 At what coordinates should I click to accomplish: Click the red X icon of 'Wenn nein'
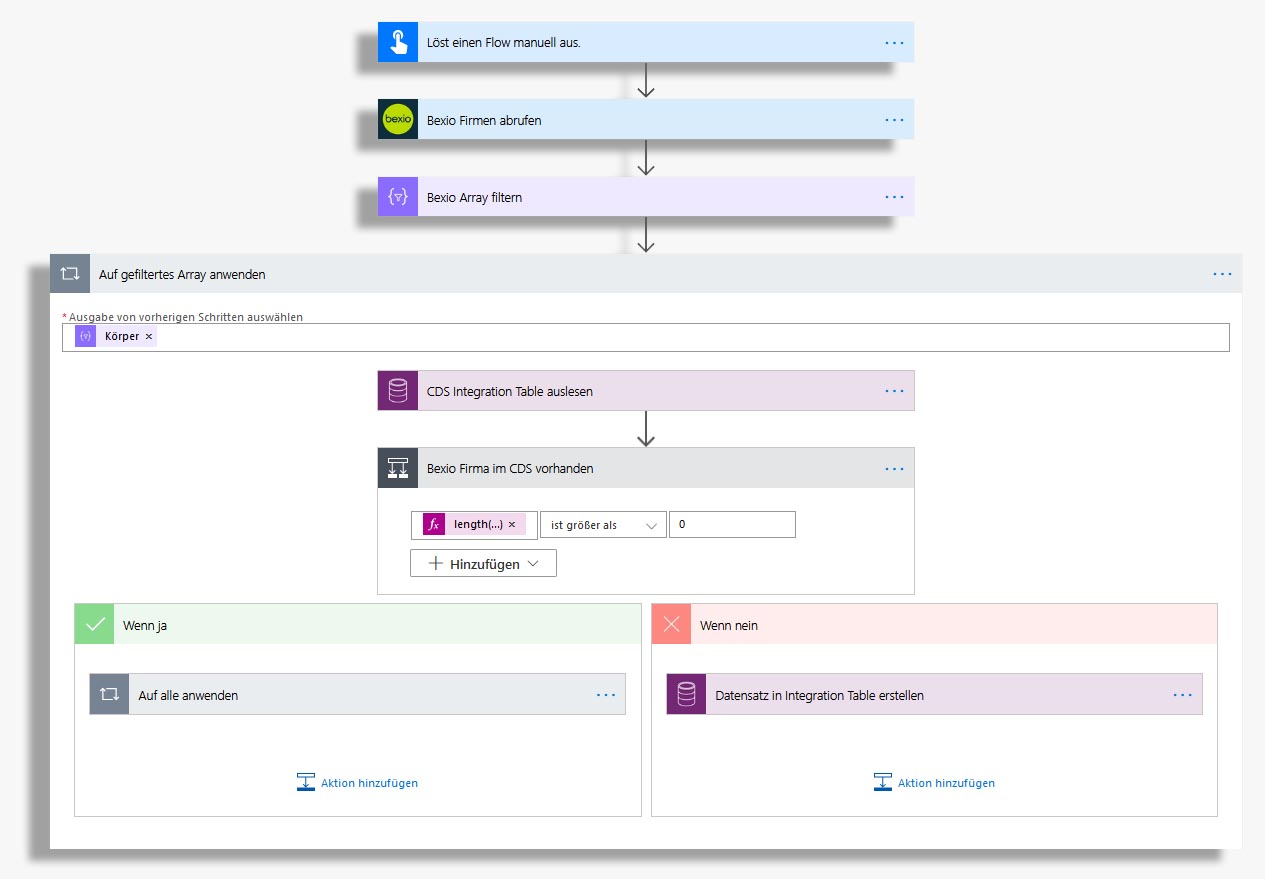(x=672, y=624)
